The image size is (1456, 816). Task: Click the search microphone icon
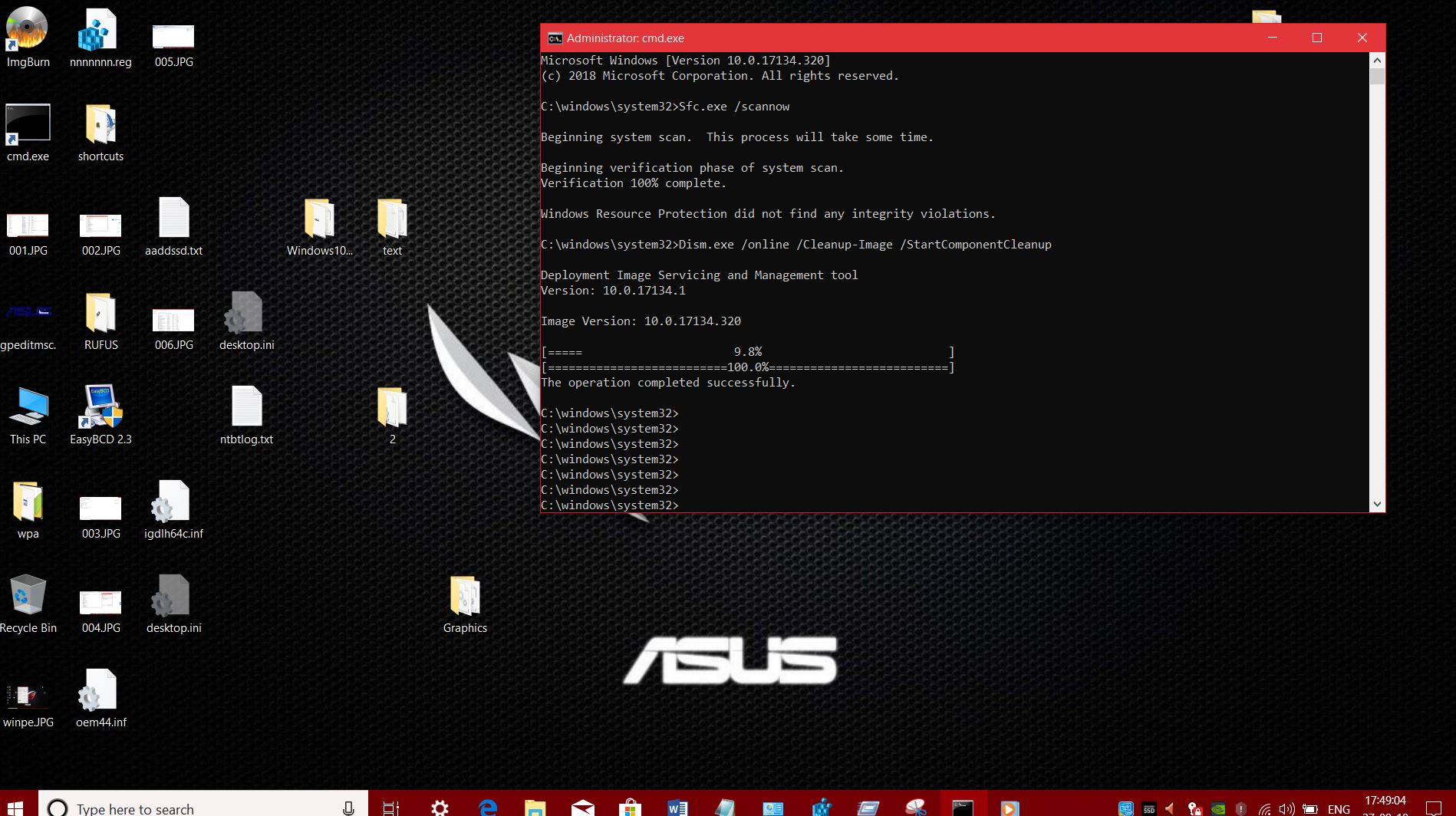point(348,808)
